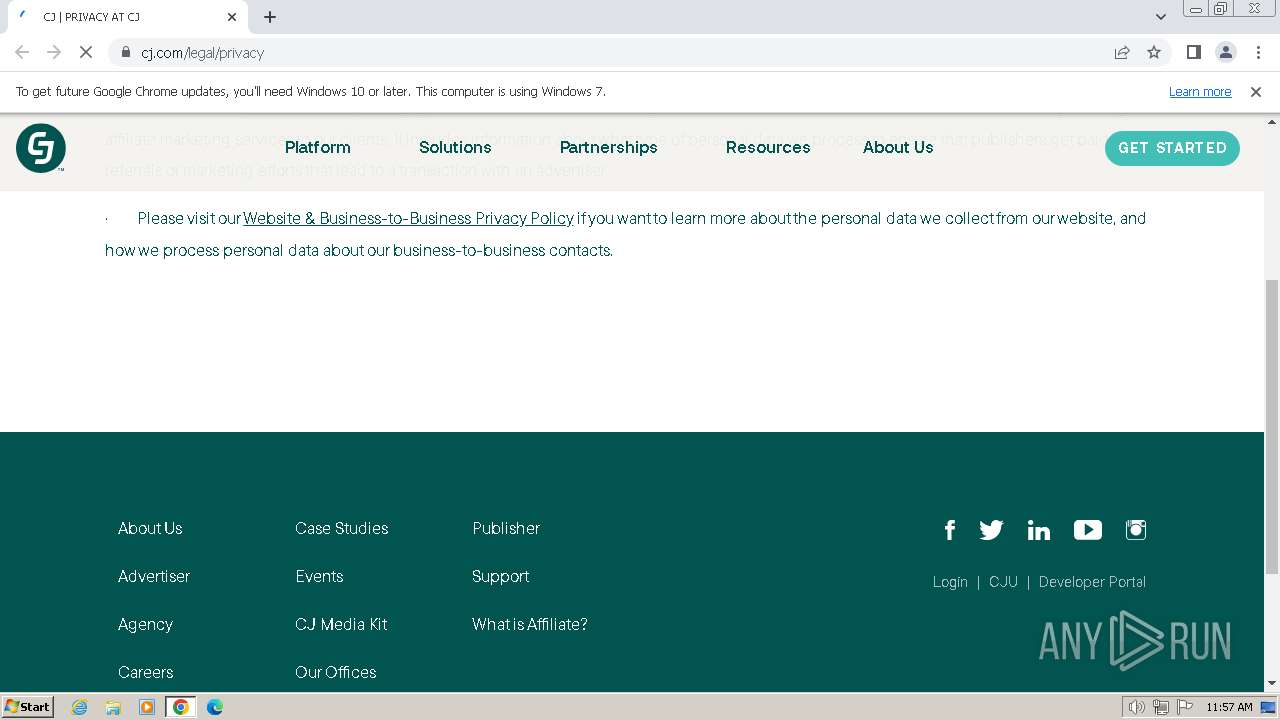The image size is (1280, 720).
Task: Visit the footer Support link
Action: point(501,576)
